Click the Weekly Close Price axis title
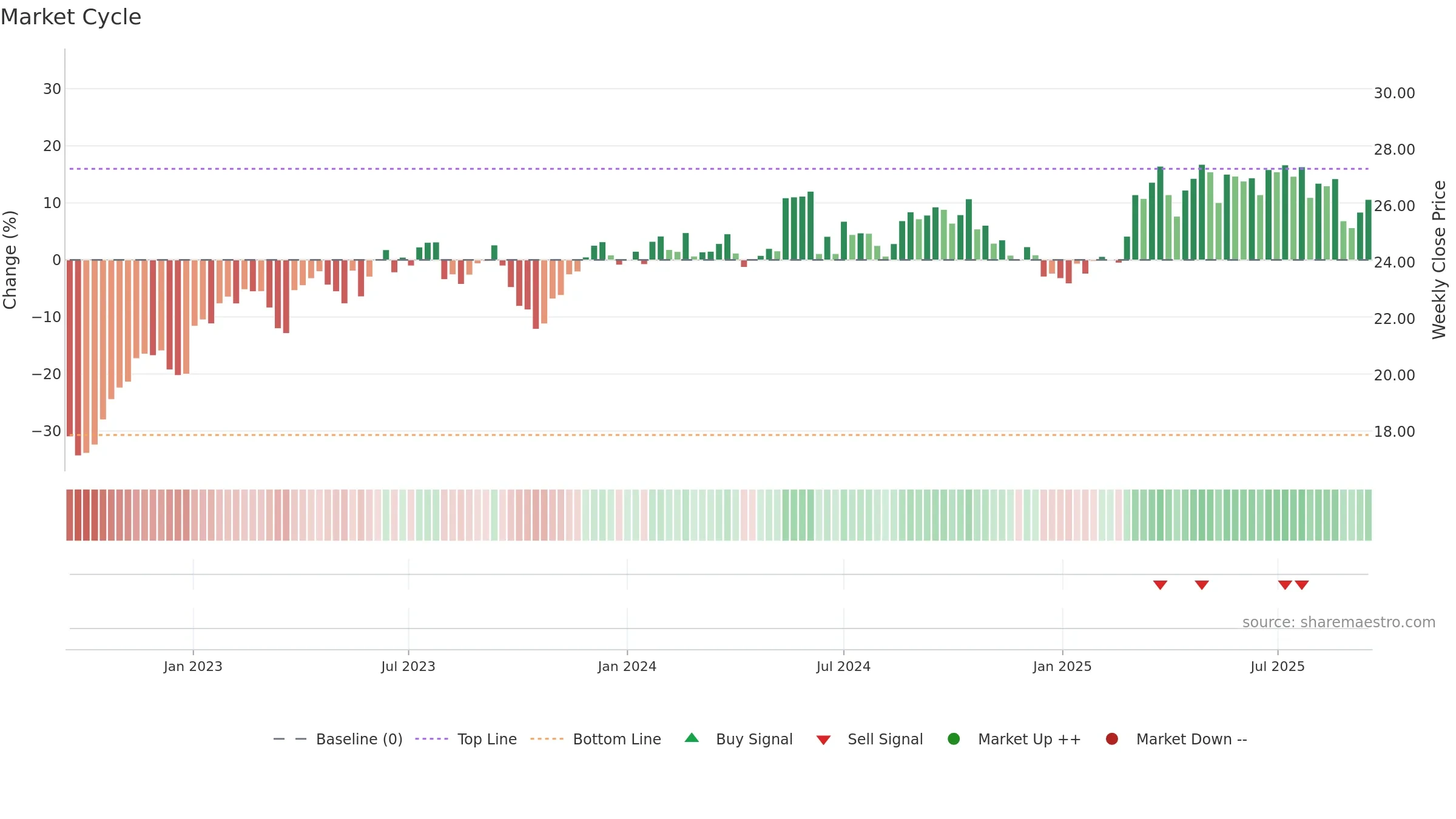Screen dimensions: 1456x819 1439,260
